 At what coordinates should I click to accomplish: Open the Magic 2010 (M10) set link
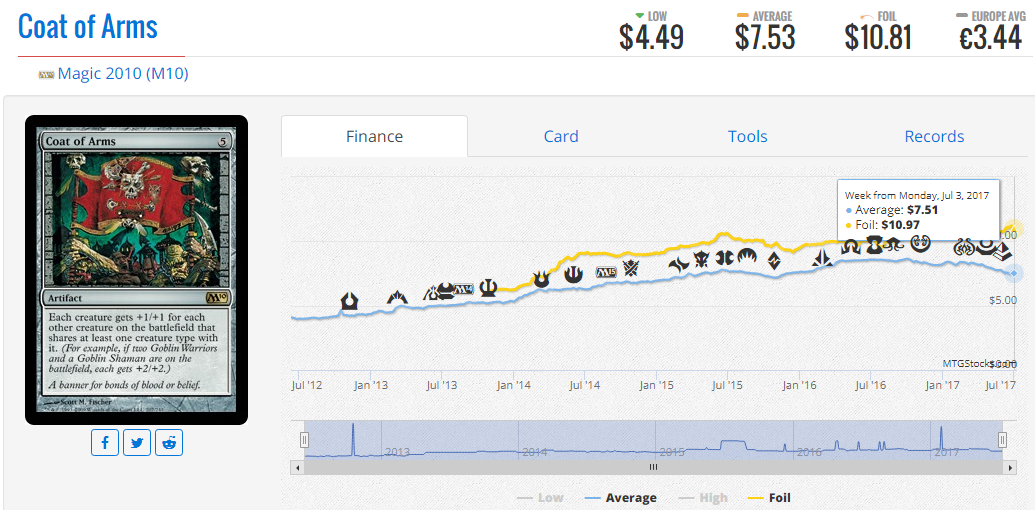(x=123, y=74)
